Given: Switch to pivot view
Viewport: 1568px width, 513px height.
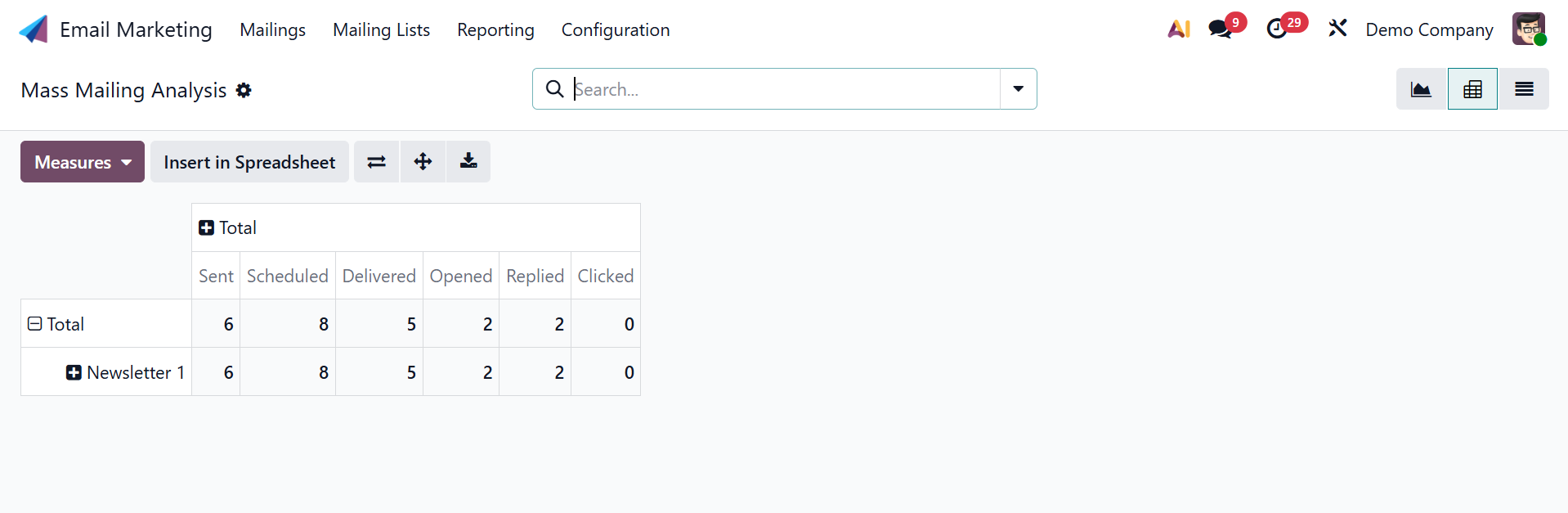Looking at the screenshot, I should 1472,89.
